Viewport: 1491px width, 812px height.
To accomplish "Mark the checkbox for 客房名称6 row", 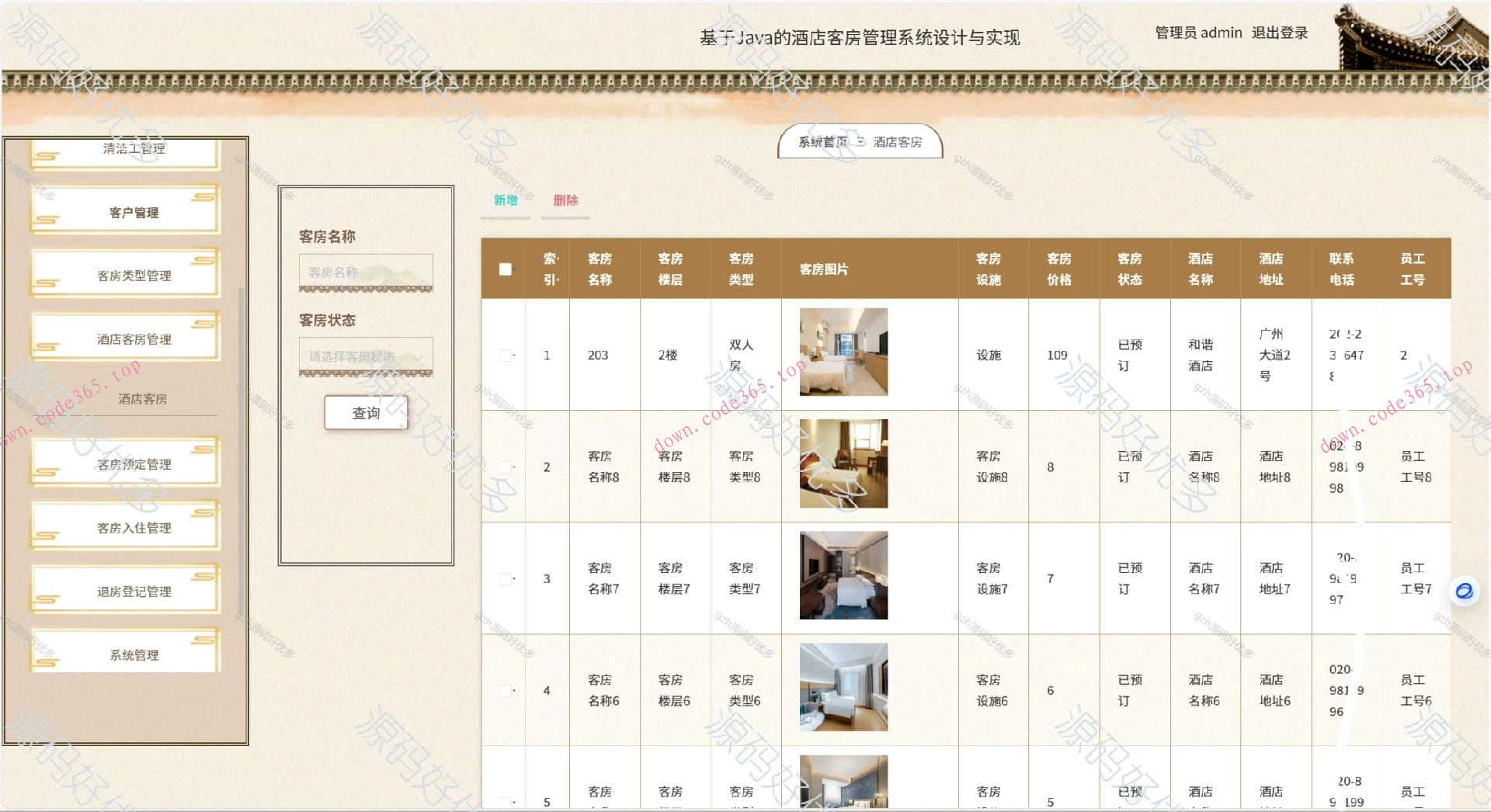I will click(x=506, y=691).
